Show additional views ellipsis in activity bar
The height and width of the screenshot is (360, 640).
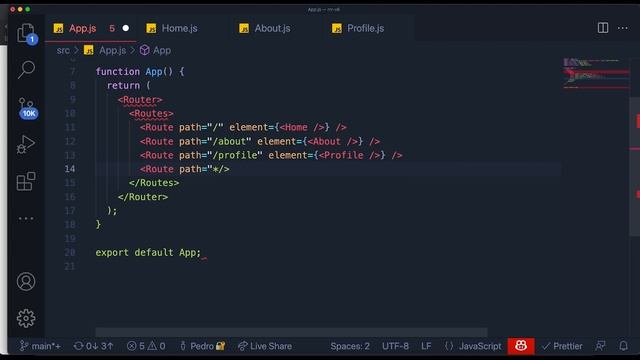pyautogui.click(x=26, y=218)
